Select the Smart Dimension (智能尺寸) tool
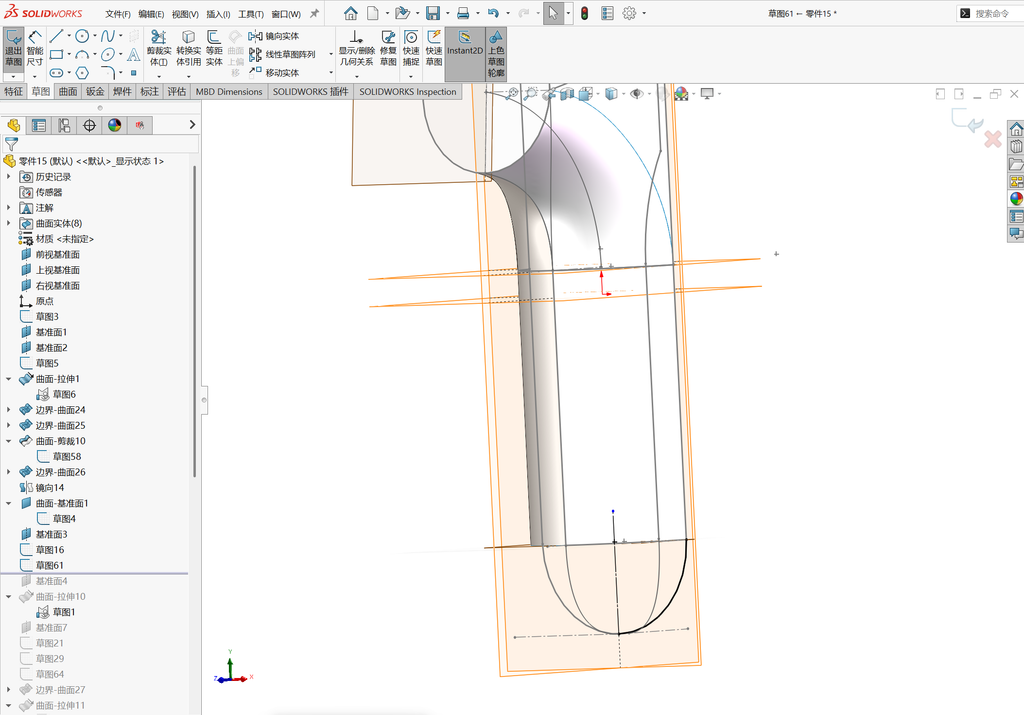 pyautogui.click(x=35, y=48)
